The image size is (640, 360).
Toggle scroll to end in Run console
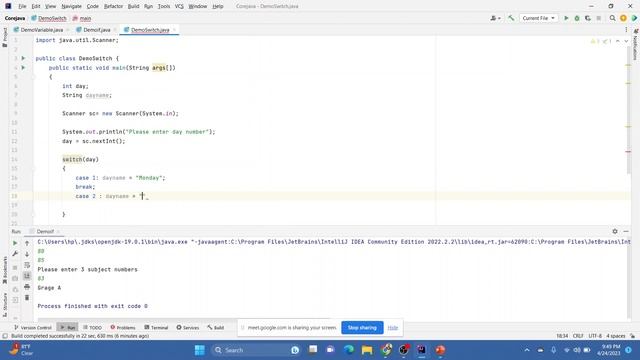27,276
